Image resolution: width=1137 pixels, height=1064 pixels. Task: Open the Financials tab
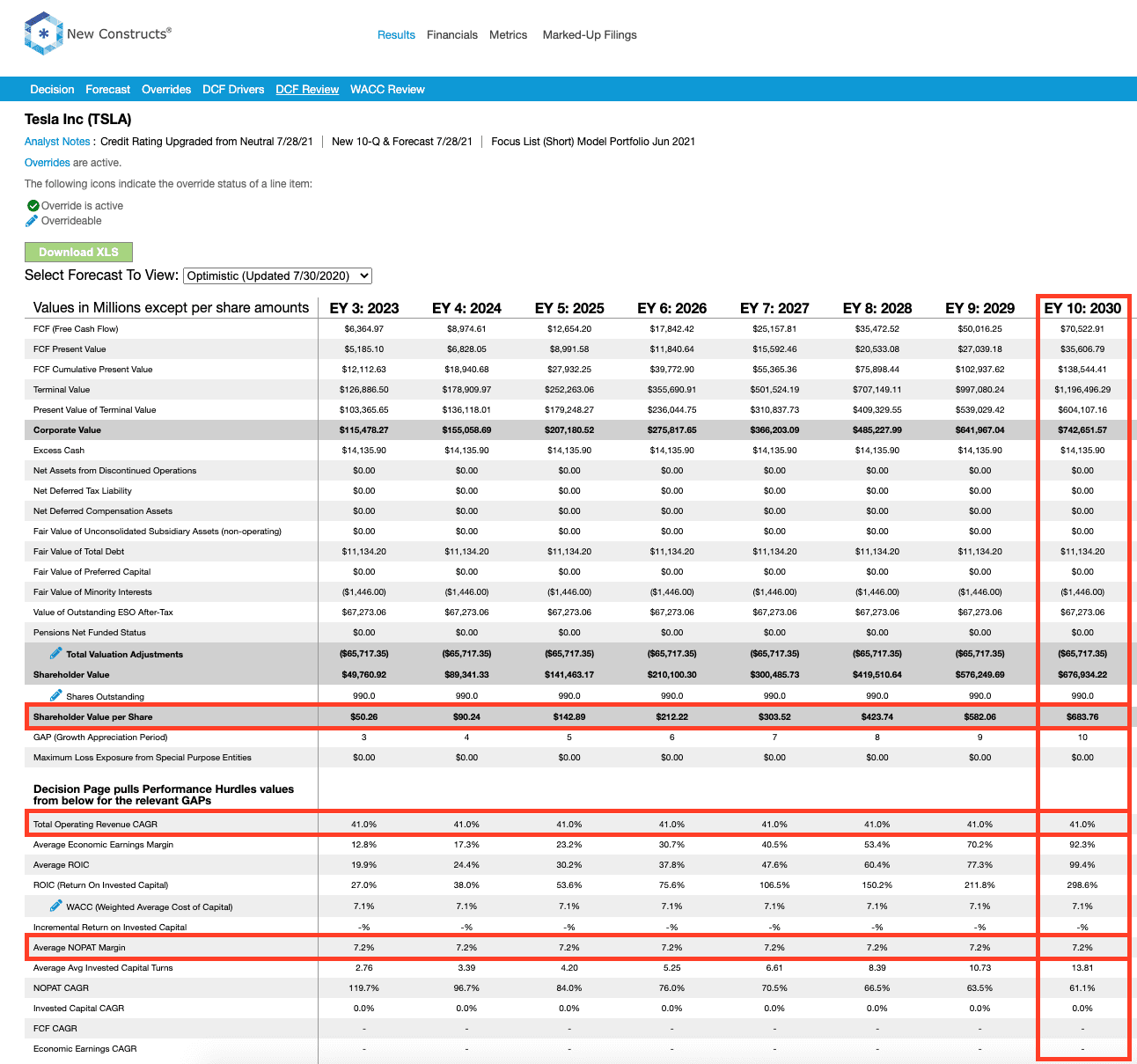pos(452,35)
